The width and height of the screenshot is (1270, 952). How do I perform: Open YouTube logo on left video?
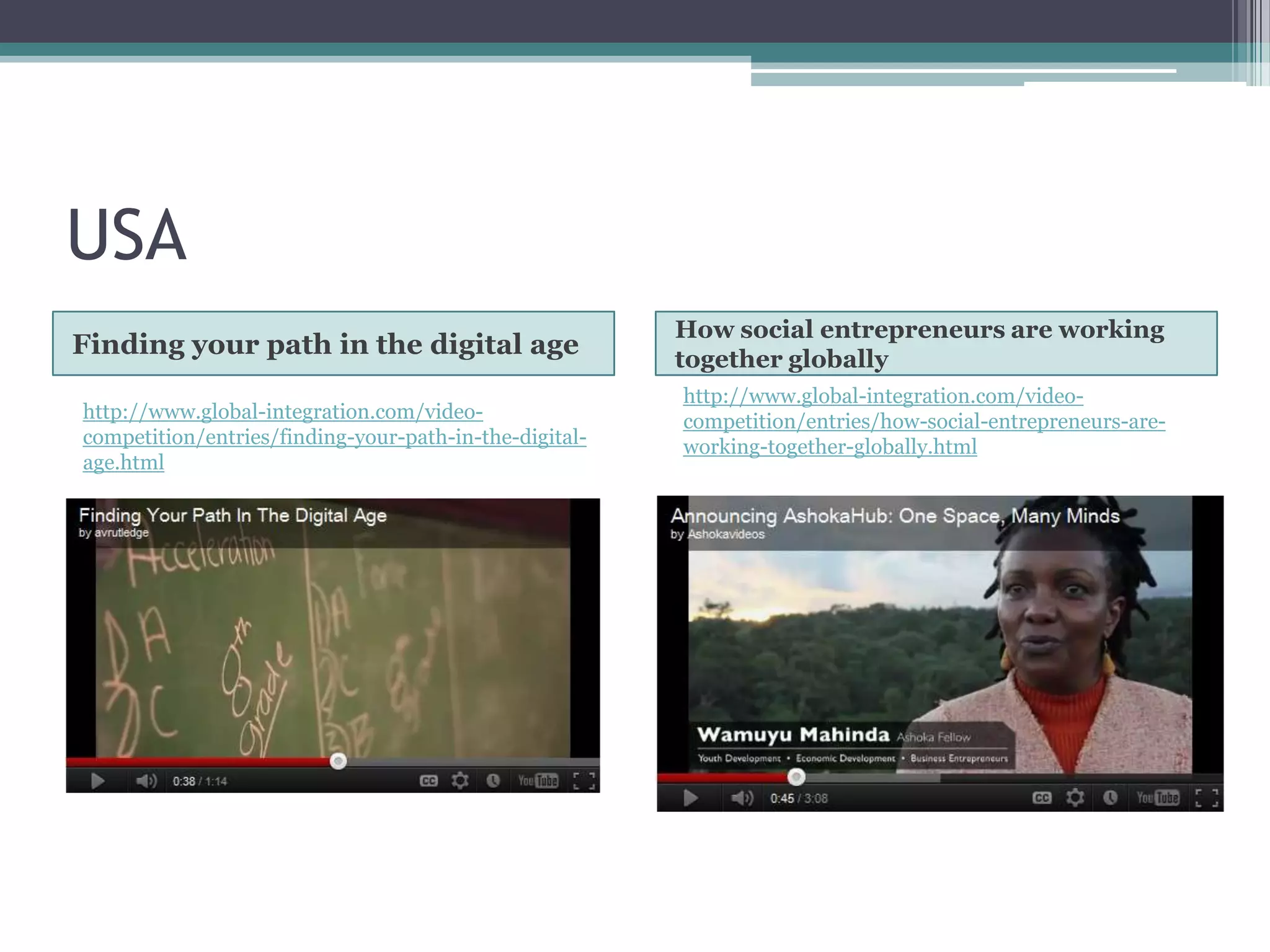pyautogui.click(x=538, y=781)
